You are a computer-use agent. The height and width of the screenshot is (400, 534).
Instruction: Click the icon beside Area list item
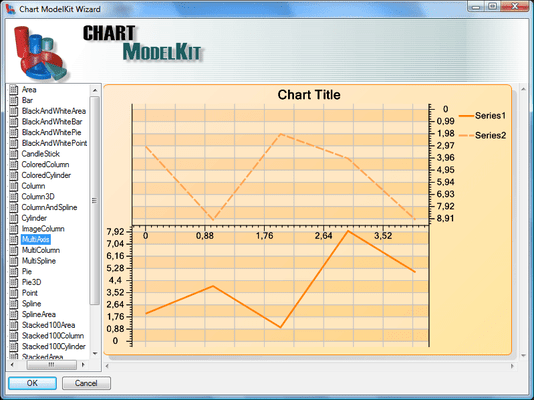(14, 90)
